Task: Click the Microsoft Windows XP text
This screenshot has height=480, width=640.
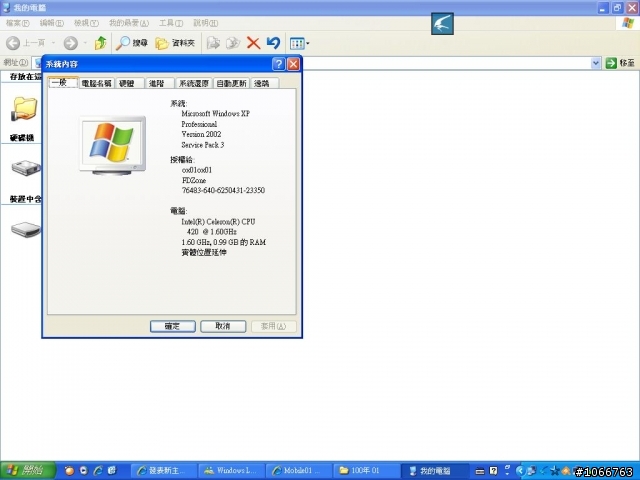Action: [x=216, y=113]
